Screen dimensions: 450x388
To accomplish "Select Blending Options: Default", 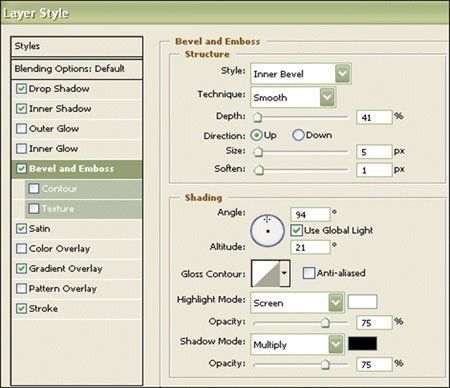I will click(77, 69).
